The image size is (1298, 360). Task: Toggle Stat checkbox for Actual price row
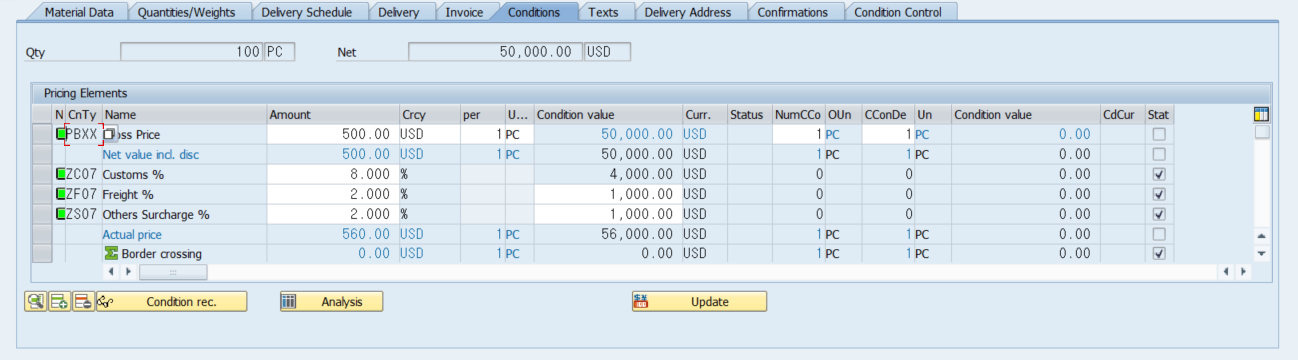1159,234
